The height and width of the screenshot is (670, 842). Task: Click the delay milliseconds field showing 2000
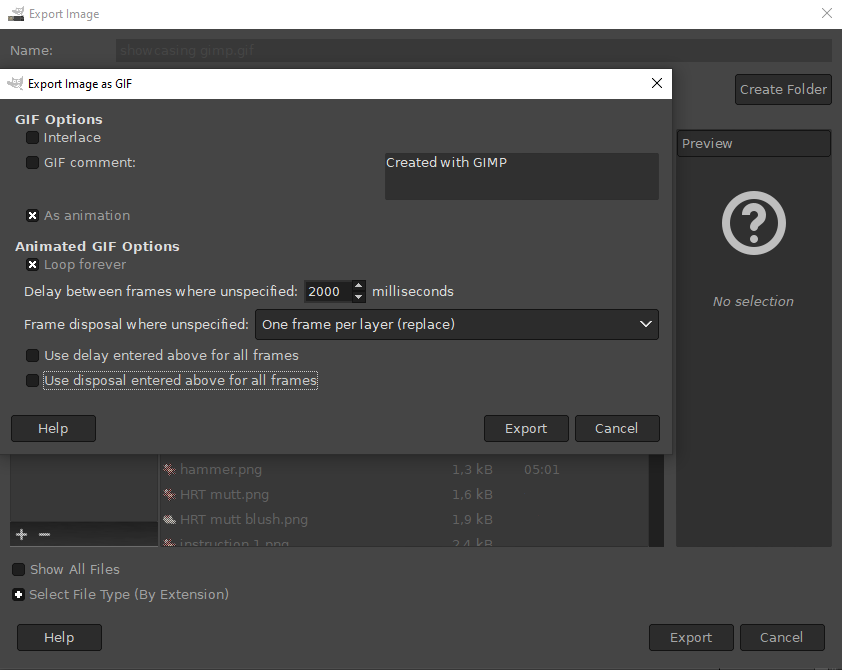pos(328,292)
